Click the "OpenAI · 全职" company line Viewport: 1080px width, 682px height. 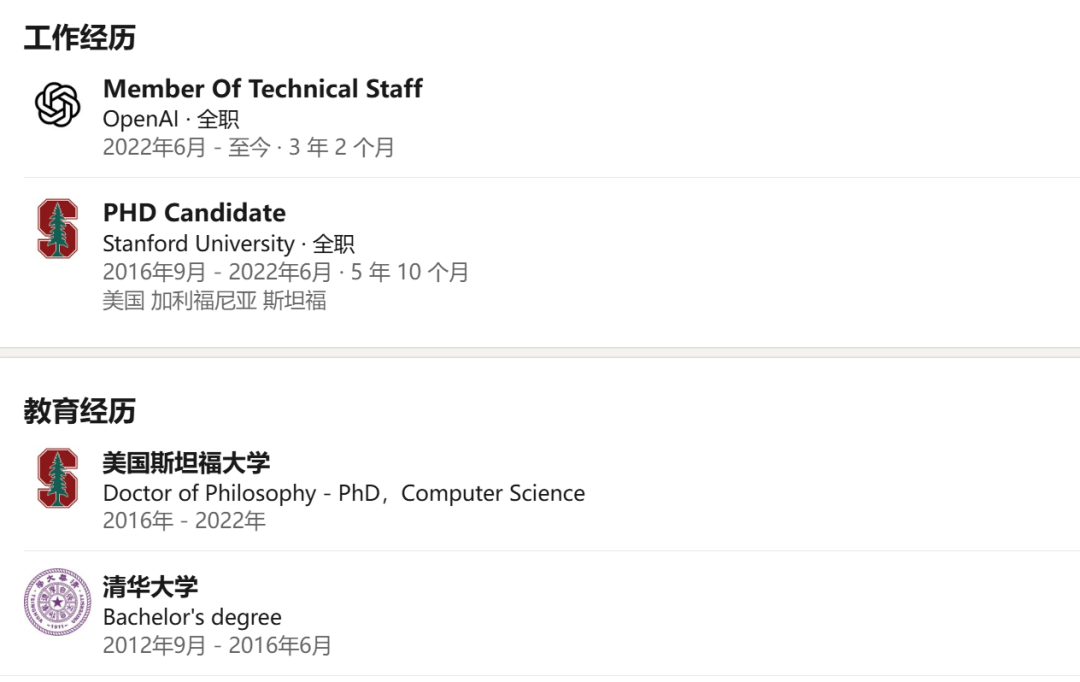click(x=171, y=119)
